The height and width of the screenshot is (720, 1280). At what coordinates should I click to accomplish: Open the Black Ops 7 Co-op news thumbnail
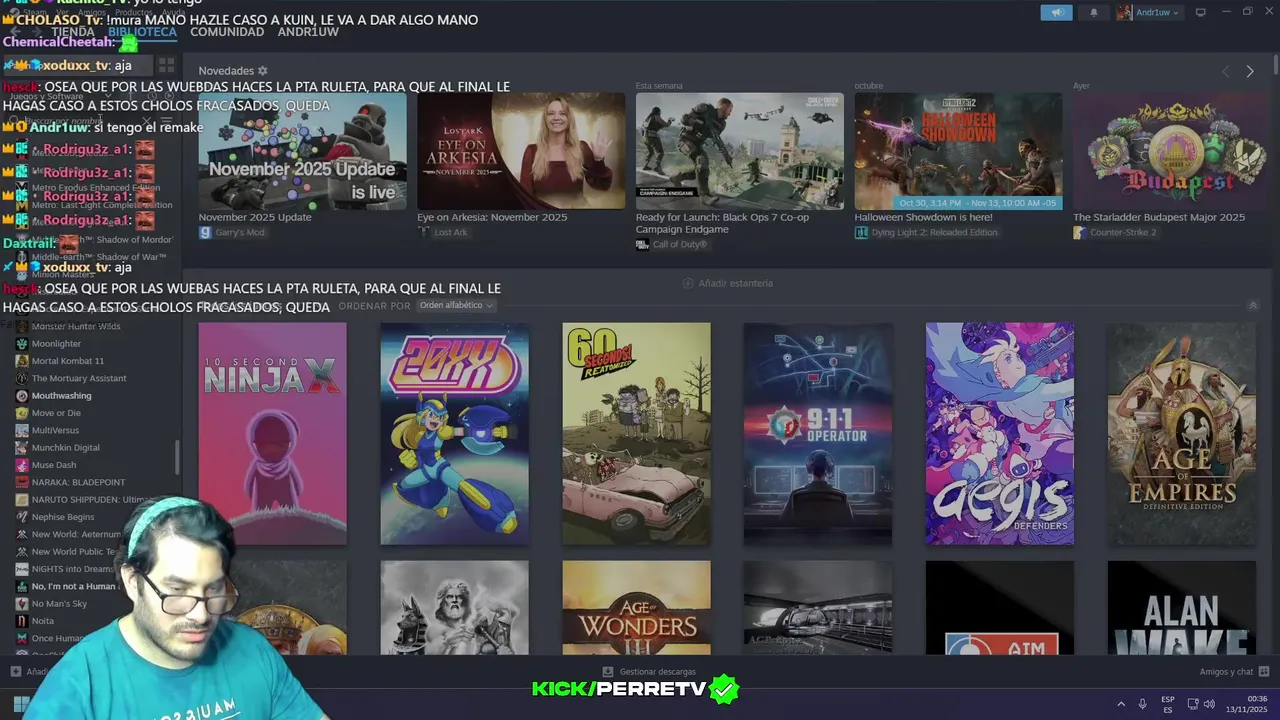click(739, 151)
